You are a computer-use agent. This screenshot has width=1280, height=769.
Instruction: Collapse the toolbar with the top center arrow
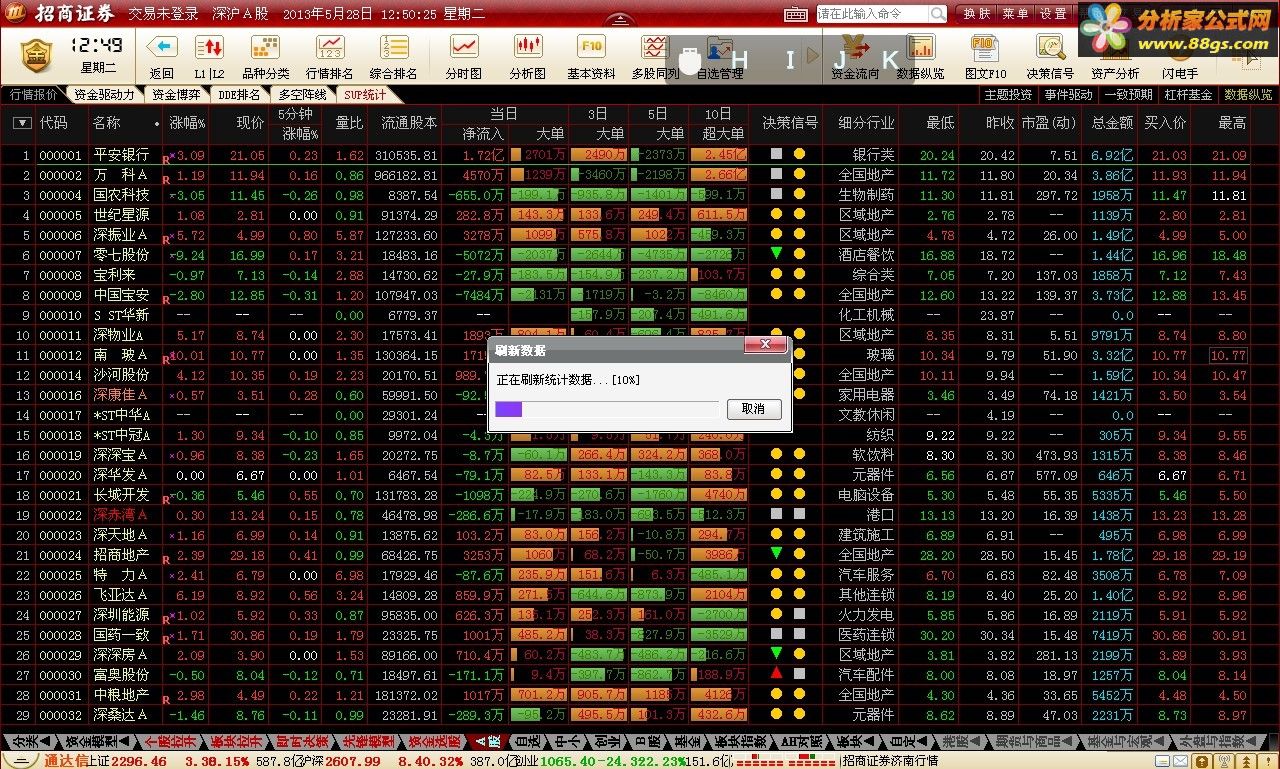coord(621,19)
